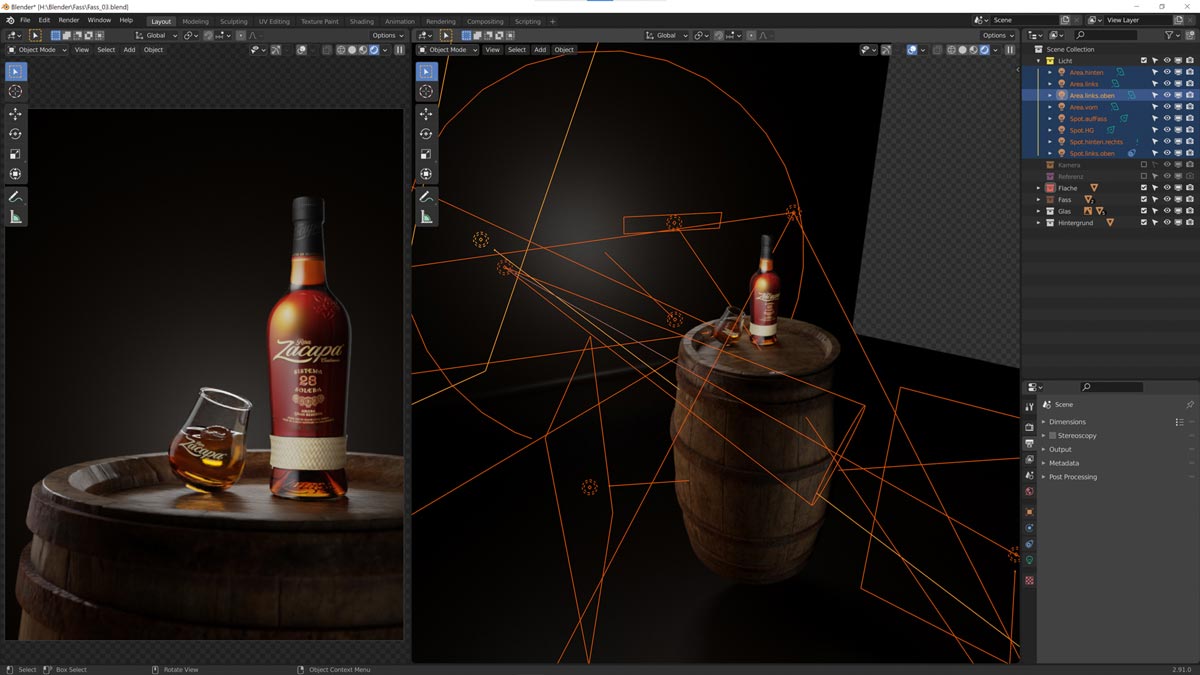The width and height of the screenshot is (1200, 675).
Task: Open Global orientation dropdown in left header
Action: coord(156,35)
